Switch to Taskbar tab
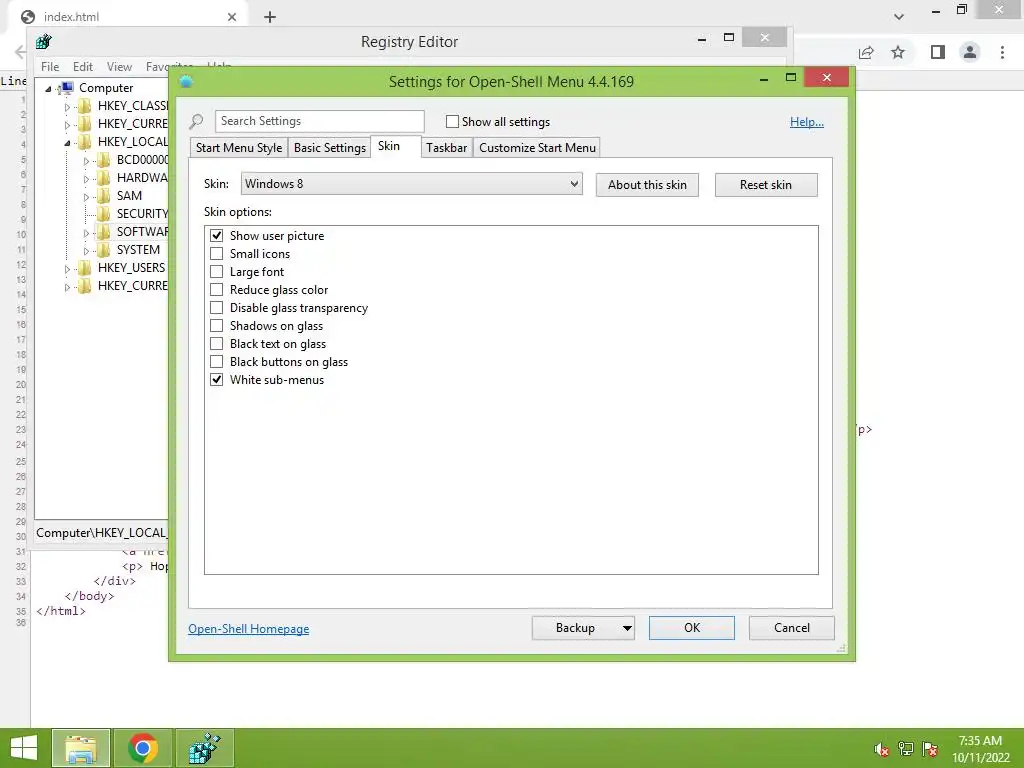Screen dimensions: 1024x768 [x=447, y=148]
